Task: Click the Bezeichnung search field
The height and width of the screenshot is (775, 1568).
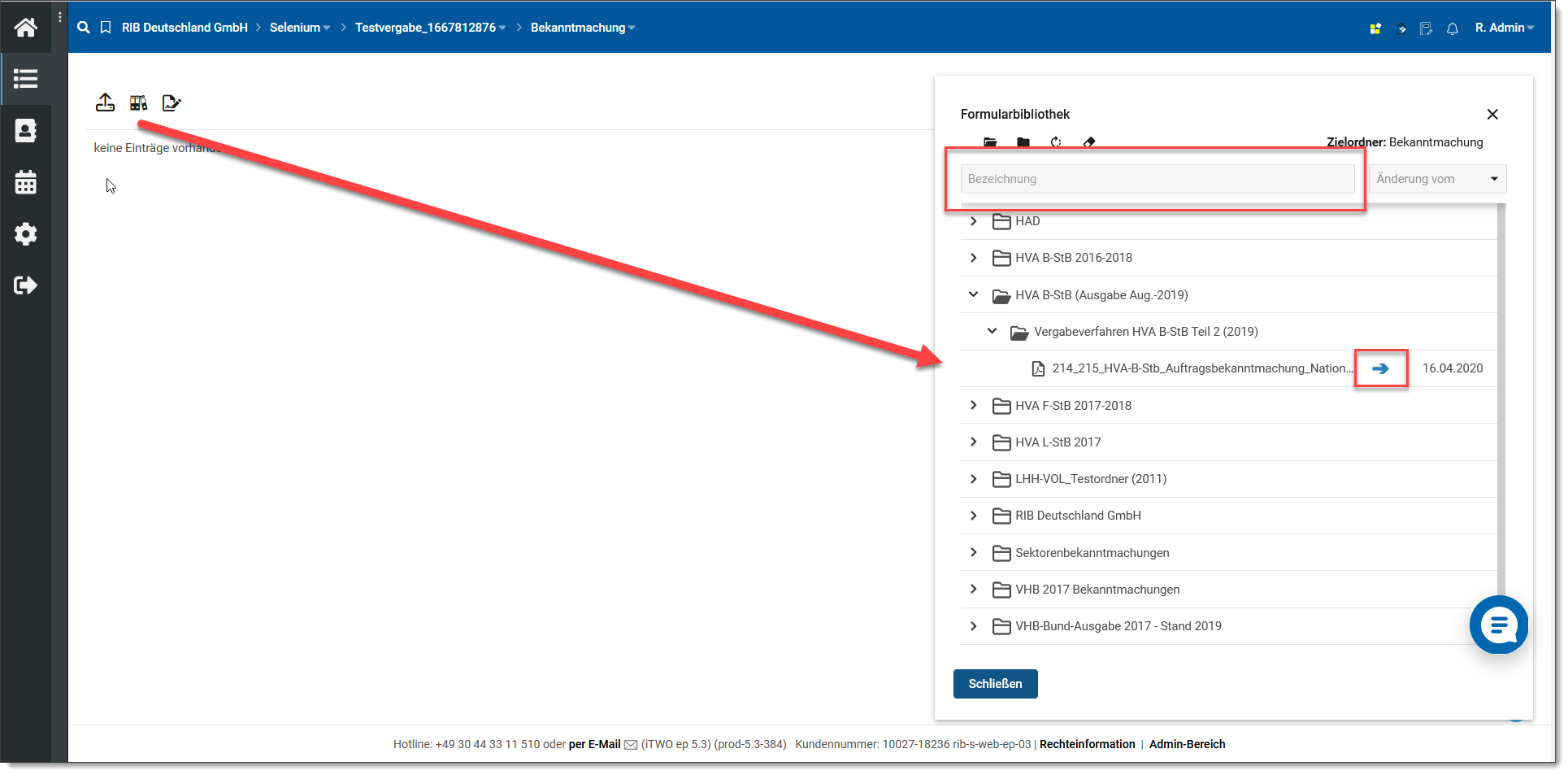Action: (x=1157, y=179)
